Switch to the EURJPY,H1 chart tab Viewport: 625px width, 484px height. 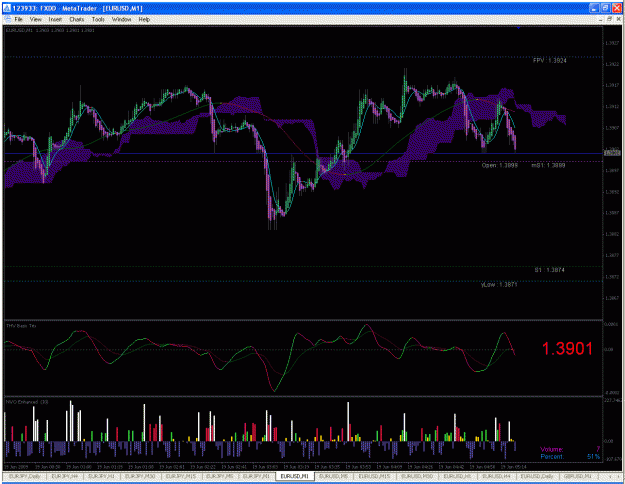pos(101,476)
